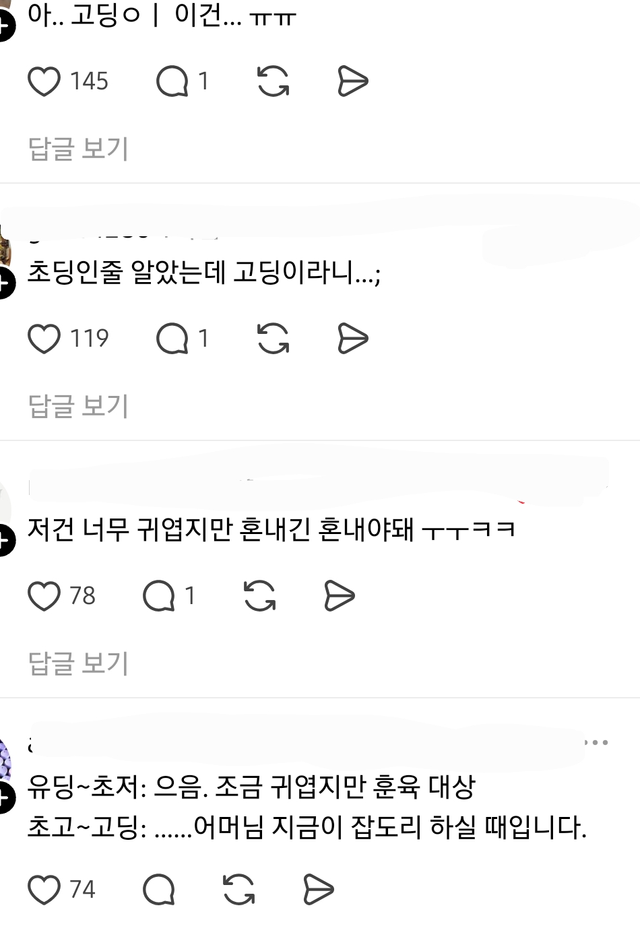Share the 저건 너무 귀엽지만 comment

pyautogui.click(x=340, y=596)
